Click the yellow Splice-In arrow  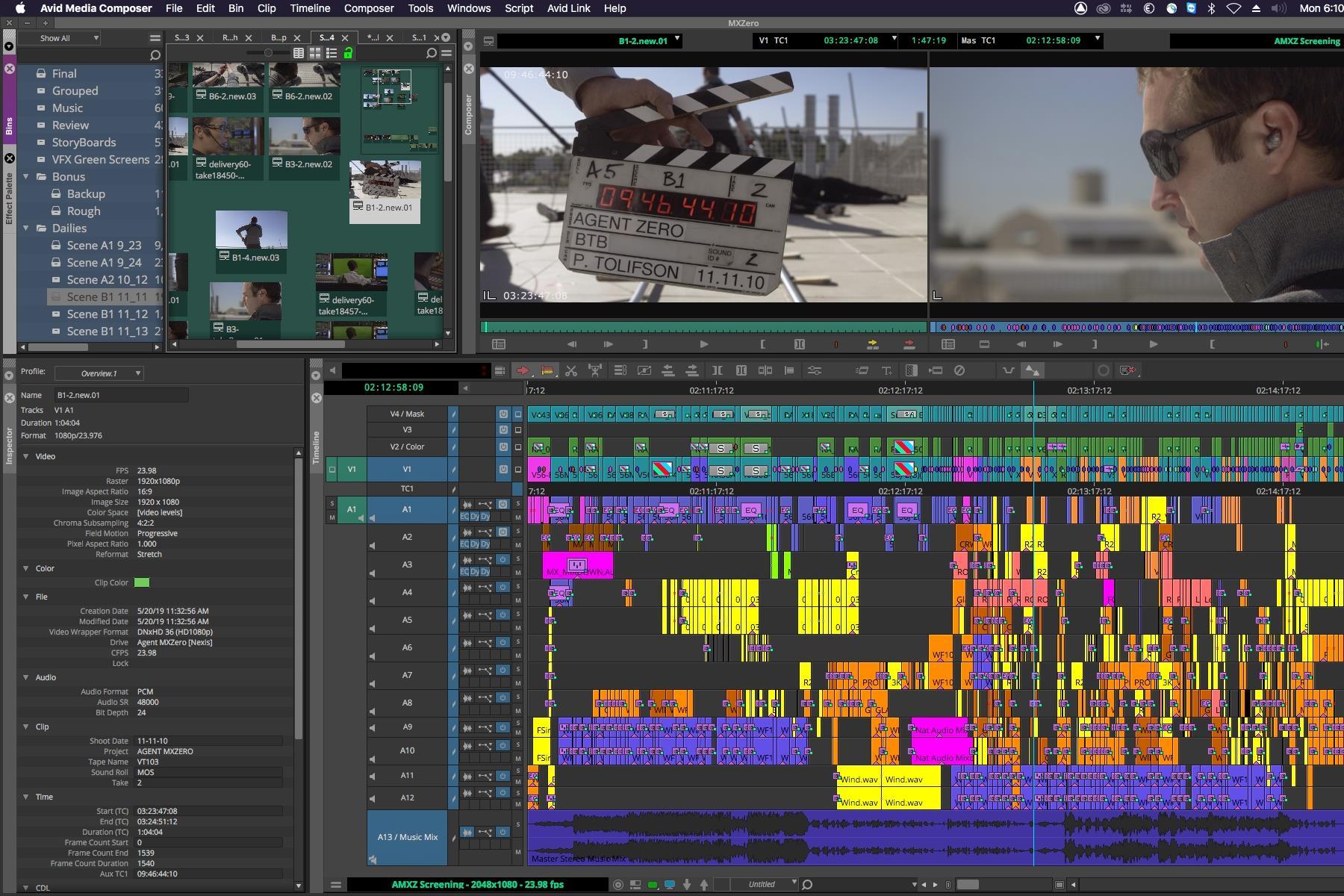point(872,344)
